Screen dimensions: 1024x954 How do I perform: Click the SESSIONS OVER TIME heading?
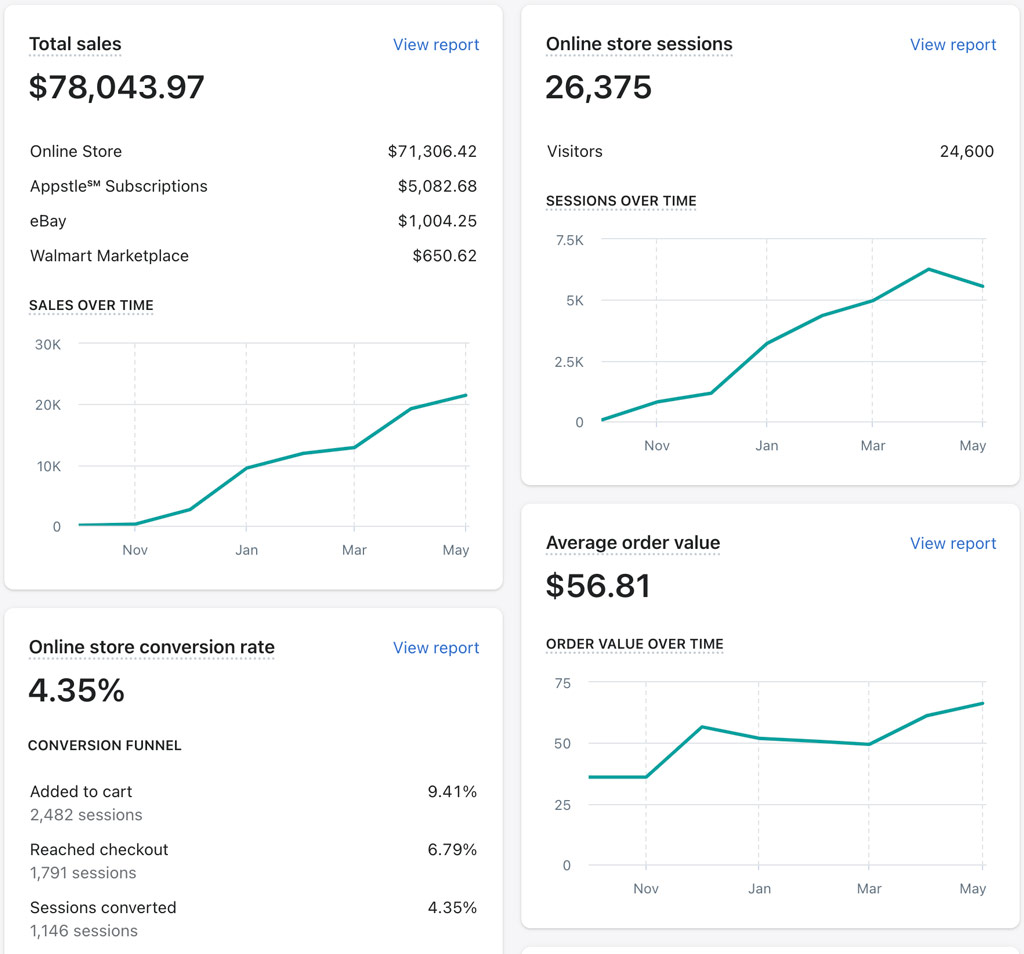[x=621, y=200]
